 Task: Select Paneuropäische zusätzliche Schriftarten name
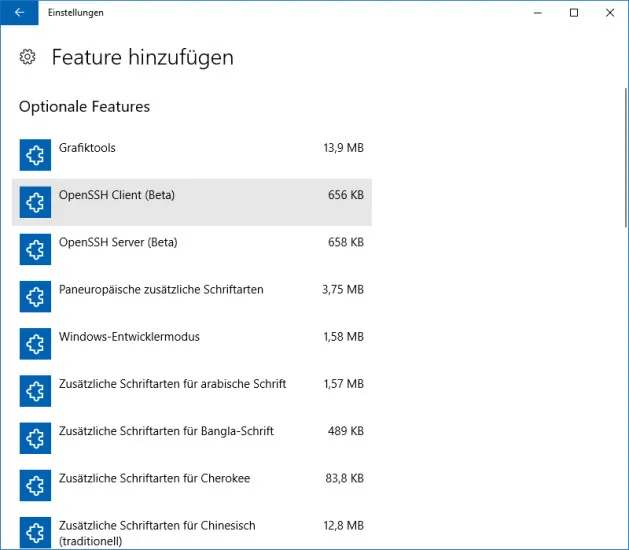coord(161,290)
